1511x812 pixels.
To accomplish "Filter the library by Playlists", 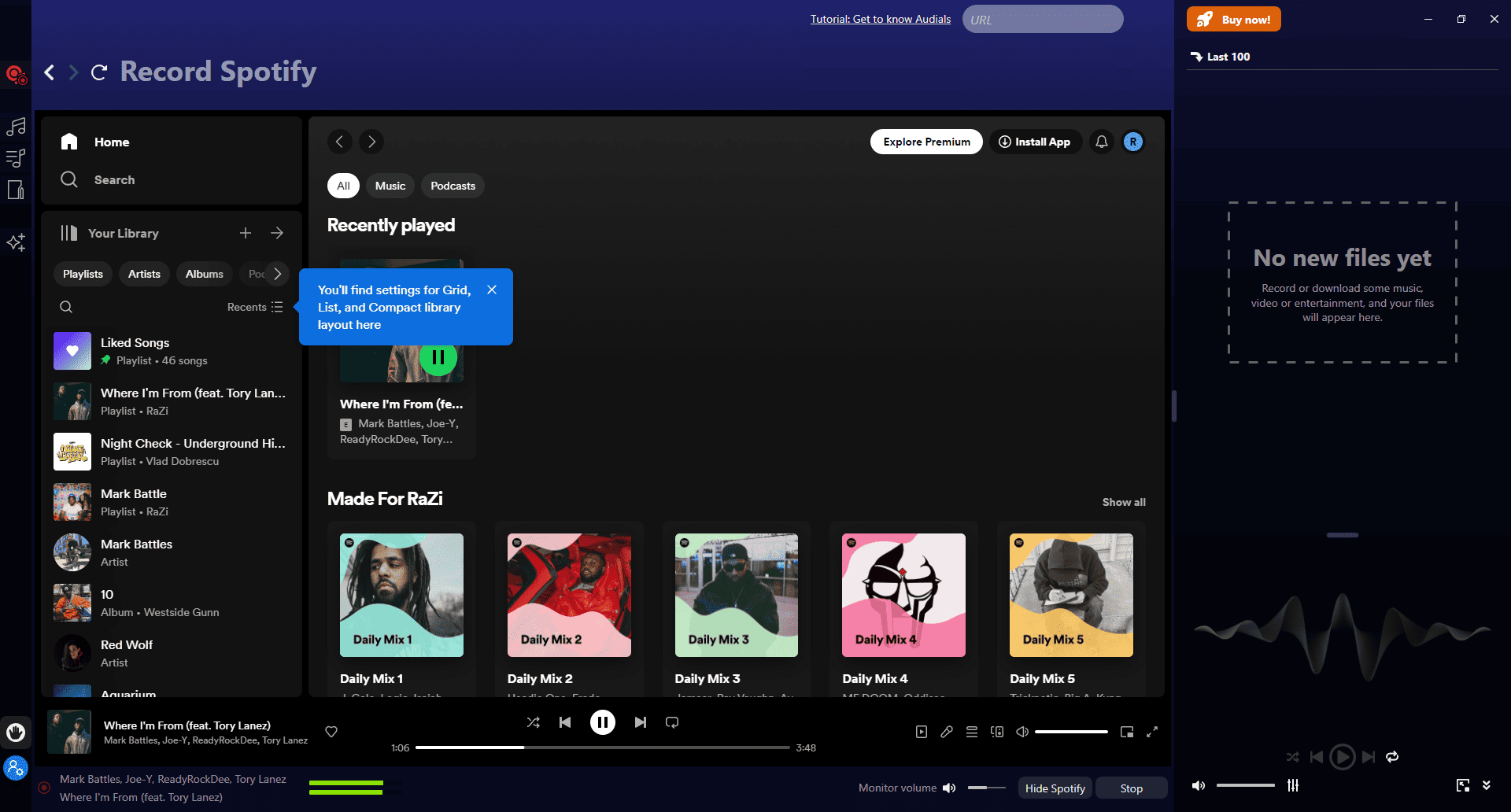I will (x=83, y=274).
